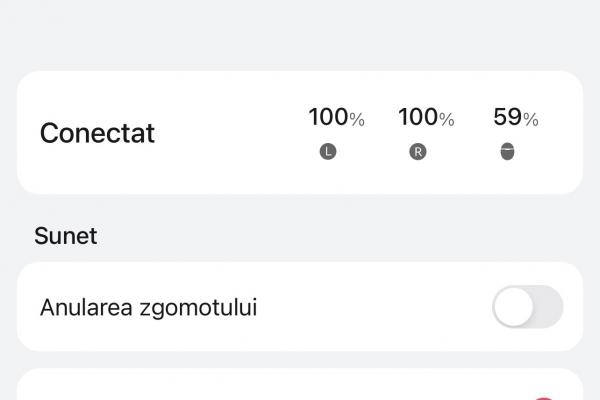The height and width of the screenshot is (400, 600).
Task: Tap the charging case battery icon
Action: (507, 152)
